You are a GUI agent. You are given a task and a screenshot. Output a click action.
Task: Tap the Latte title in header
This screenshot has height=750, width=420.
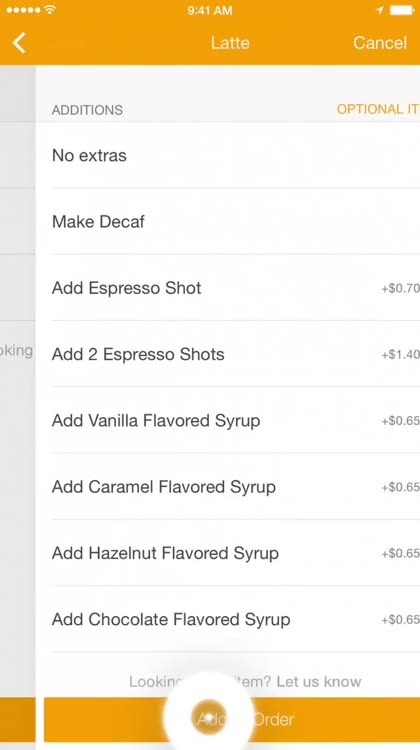(230, 43)
